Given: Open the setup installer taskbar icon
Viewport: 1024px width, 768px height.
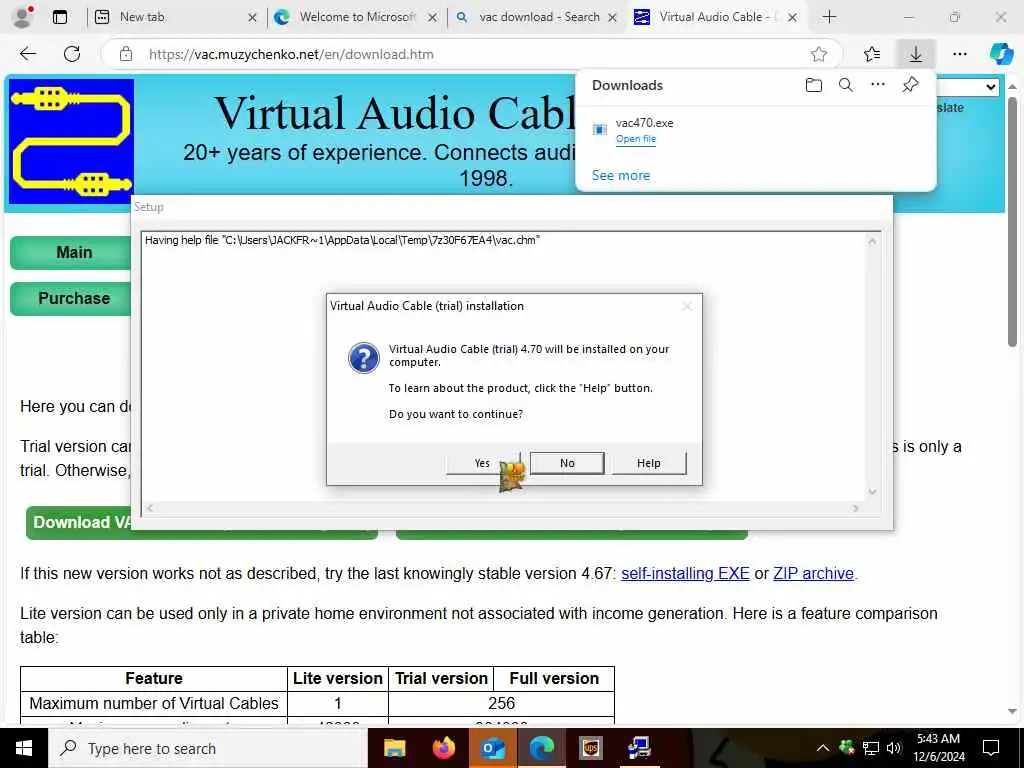Looking at the screenshot, I should click(x=639, y=748).
